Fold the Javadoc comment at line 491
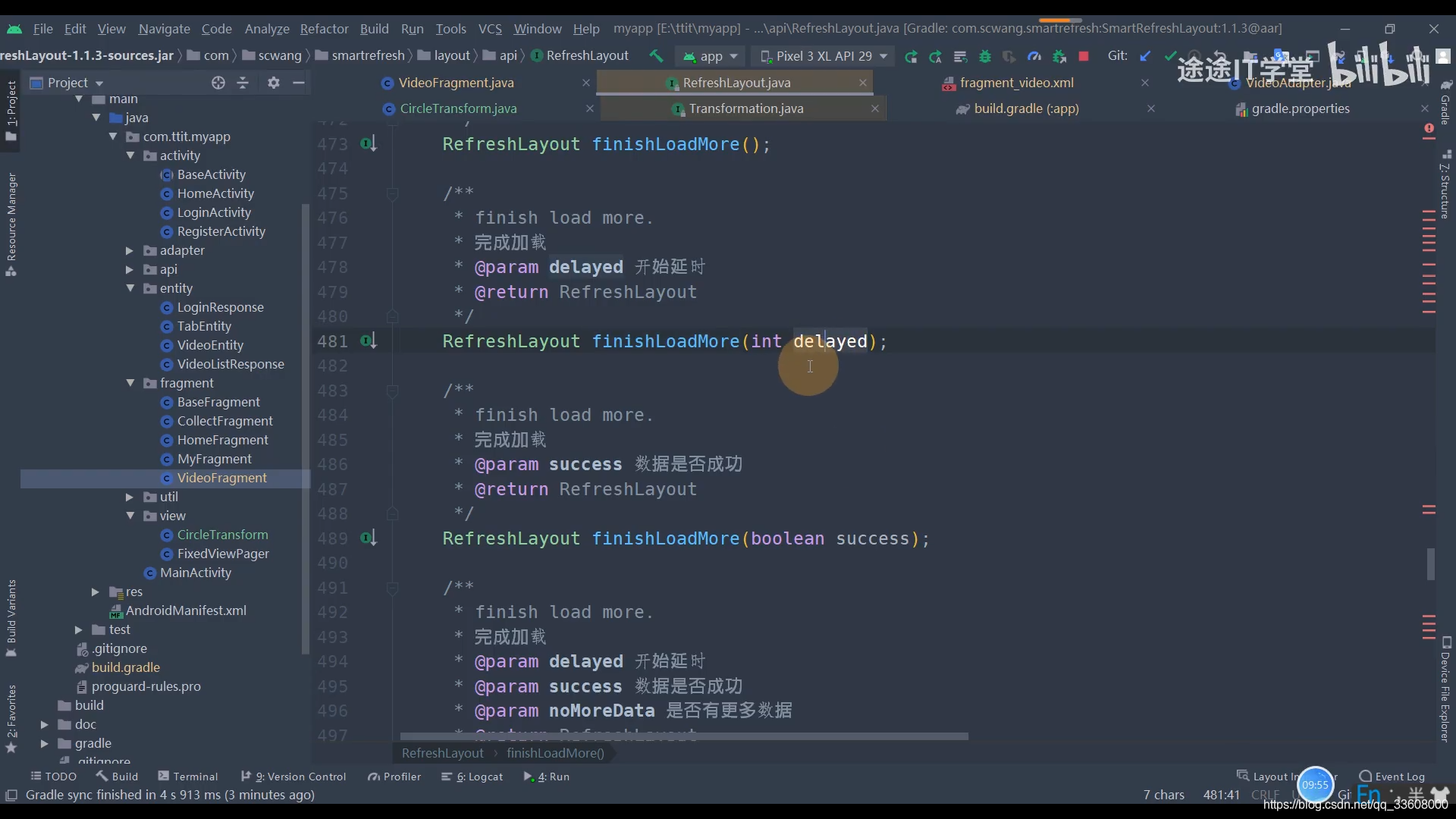Viewport: 1456px width, 819px height. pyautogui.click(x=392, y=588)
